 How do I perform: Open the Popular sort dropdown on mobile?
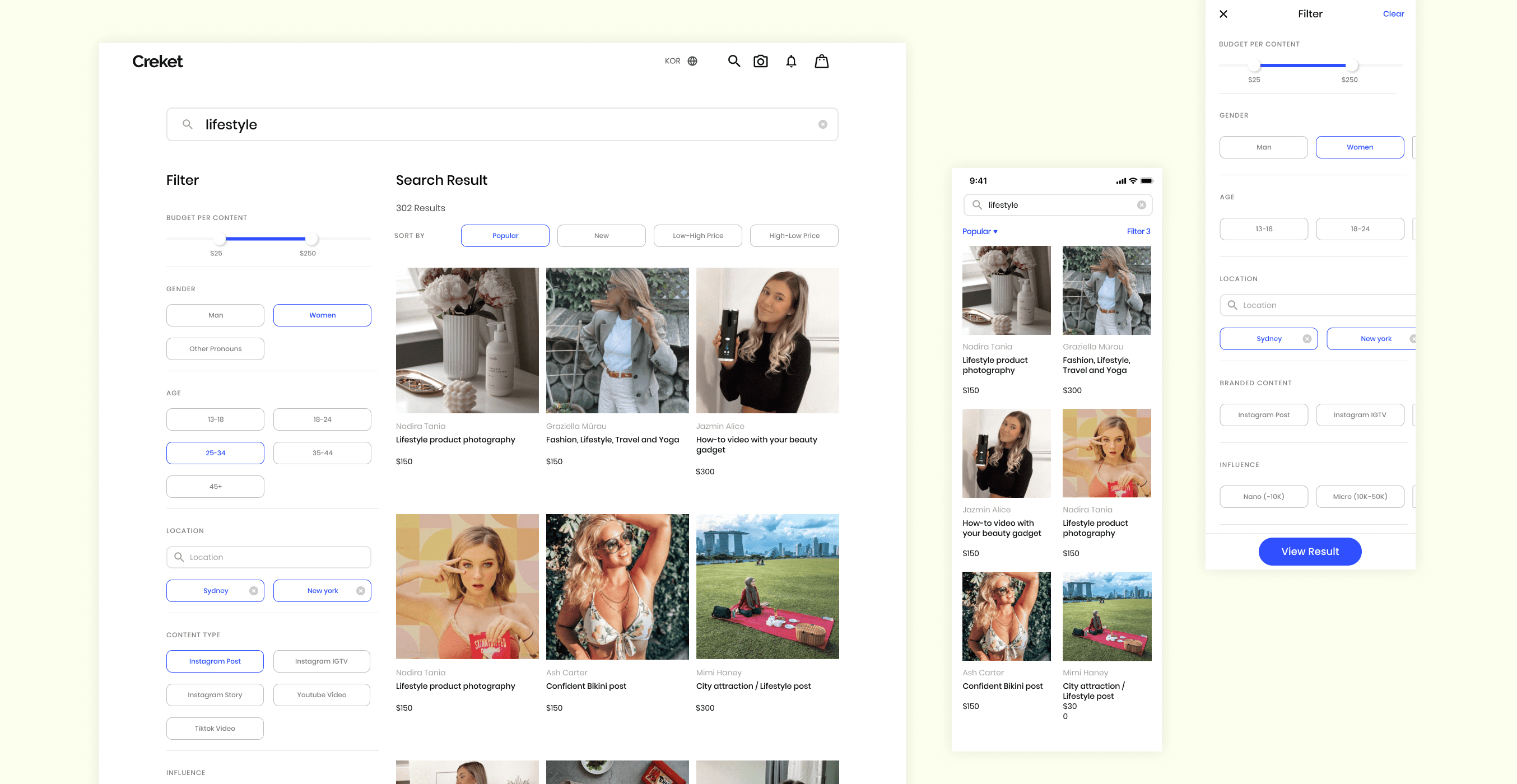[x=980, y=231]
